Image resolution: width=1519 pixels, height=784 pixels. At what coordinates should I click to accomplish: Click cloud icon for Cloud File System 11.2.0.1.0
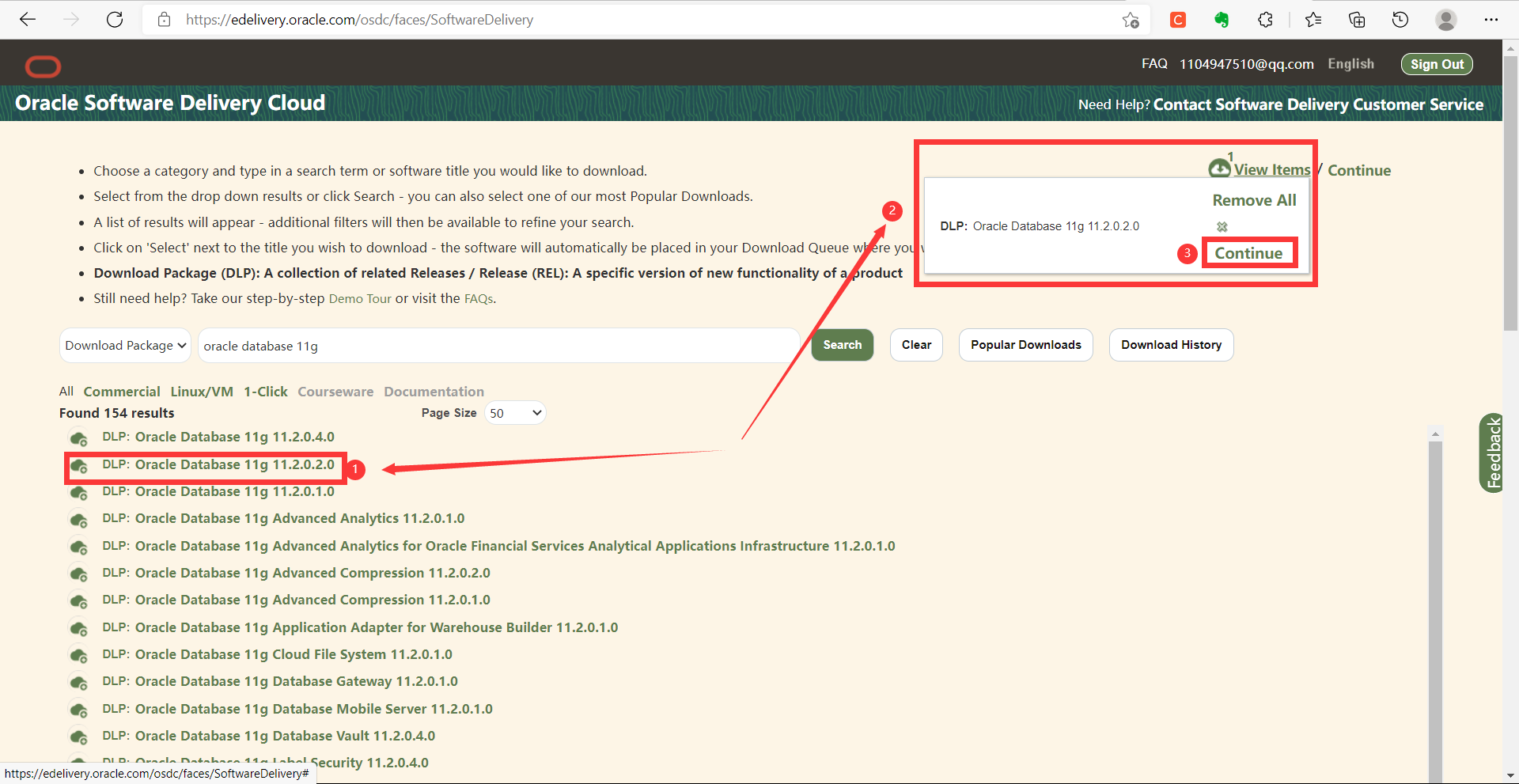[78, 656]
